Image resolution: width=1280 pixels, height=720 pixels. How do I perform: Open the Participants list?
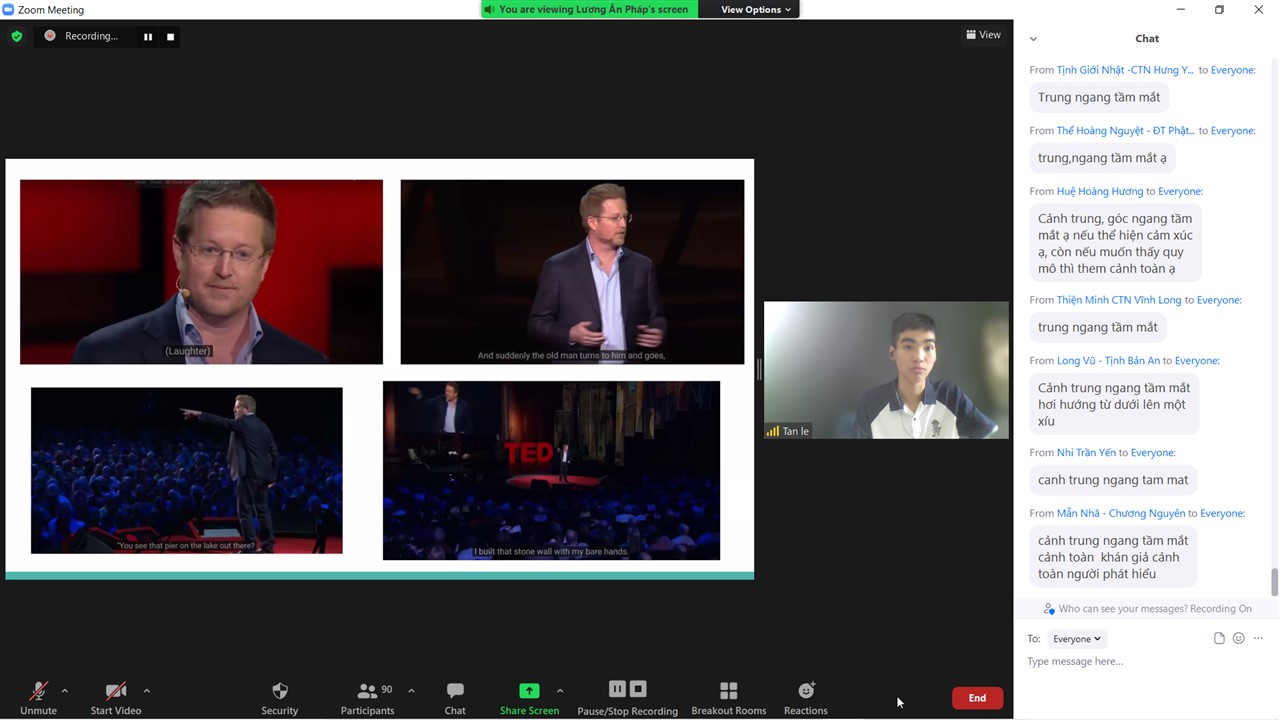(x=368, y=698)
